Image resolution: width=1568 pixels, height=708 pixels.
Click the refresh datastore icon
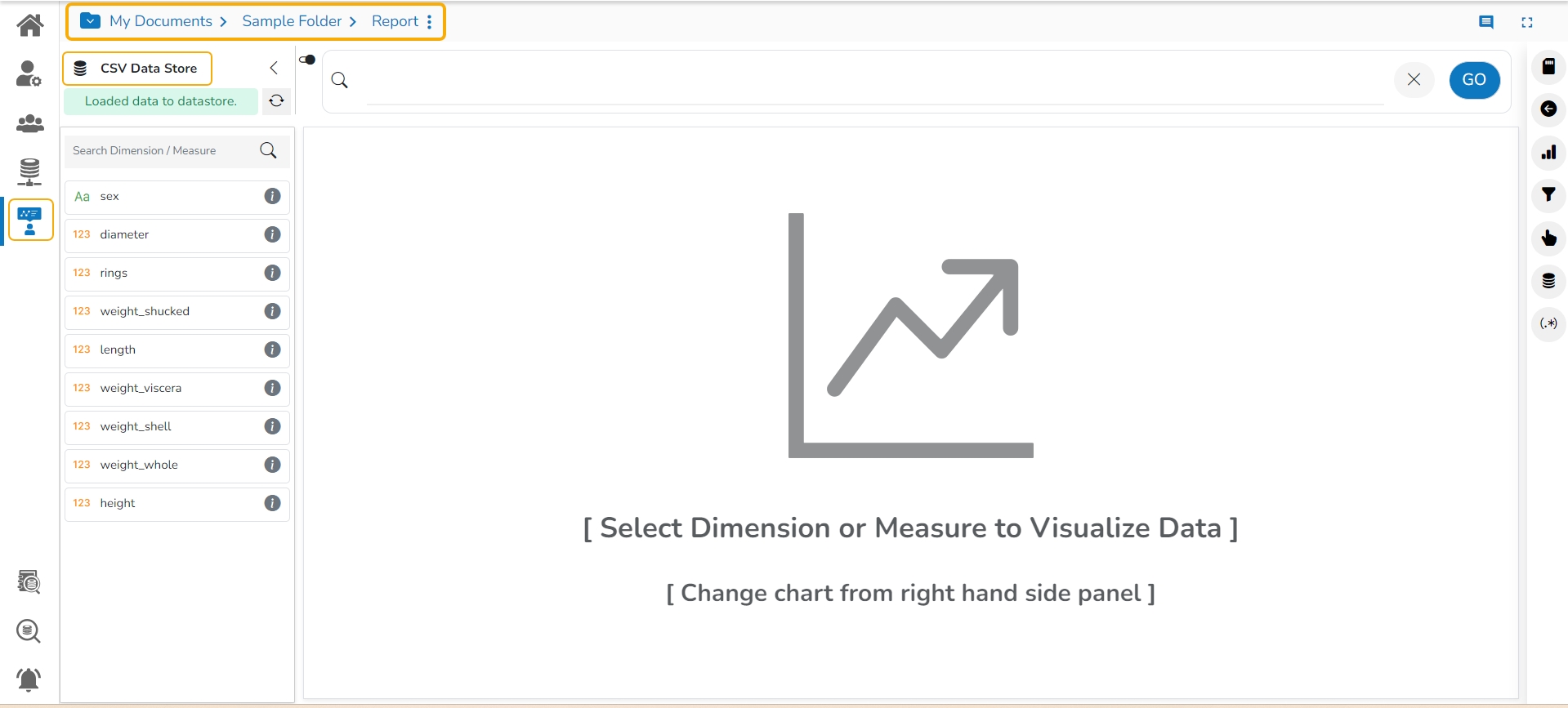276,101
